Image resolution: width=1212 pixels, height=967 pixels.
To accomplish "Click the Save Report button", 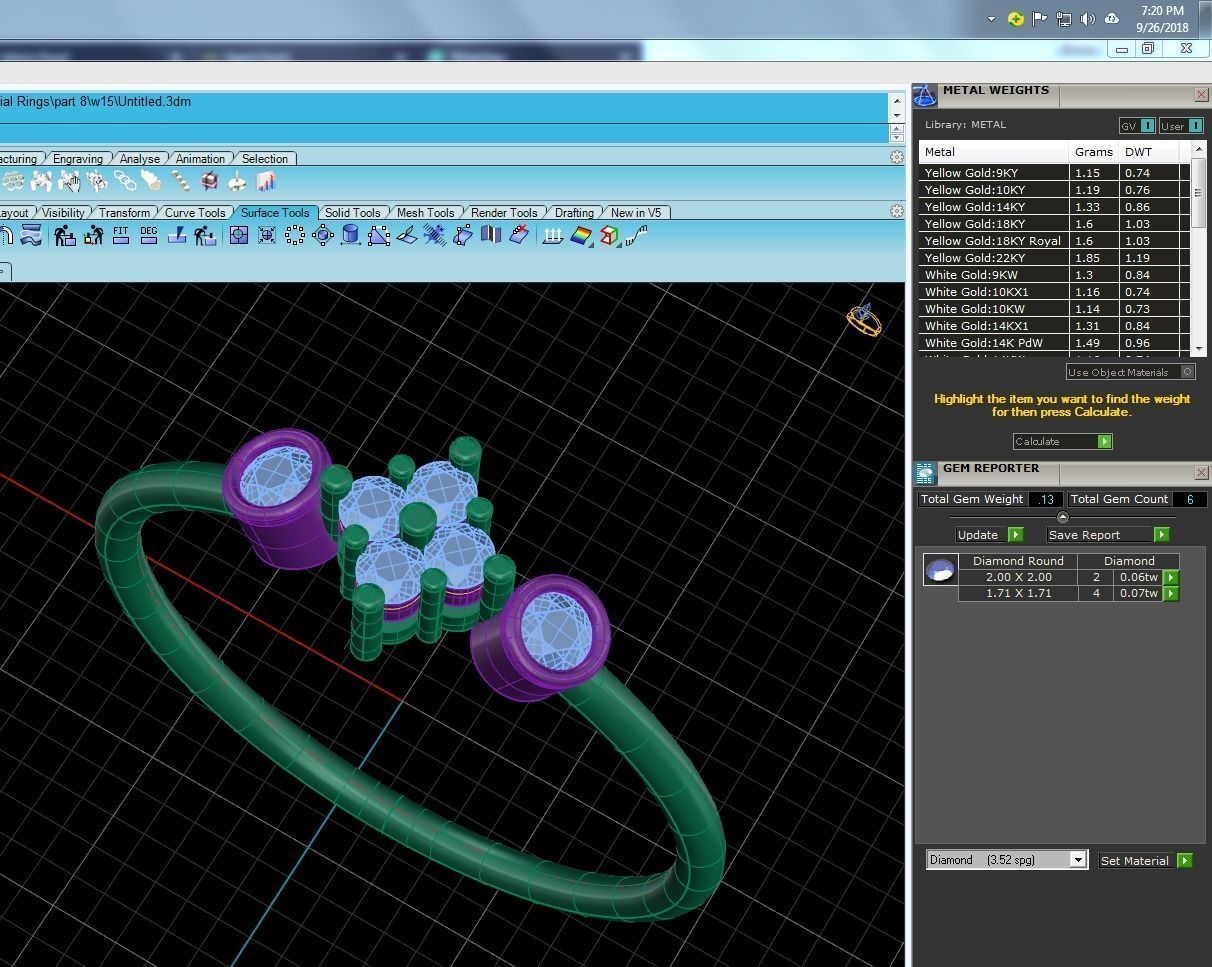I will (x=1108, y=534).
